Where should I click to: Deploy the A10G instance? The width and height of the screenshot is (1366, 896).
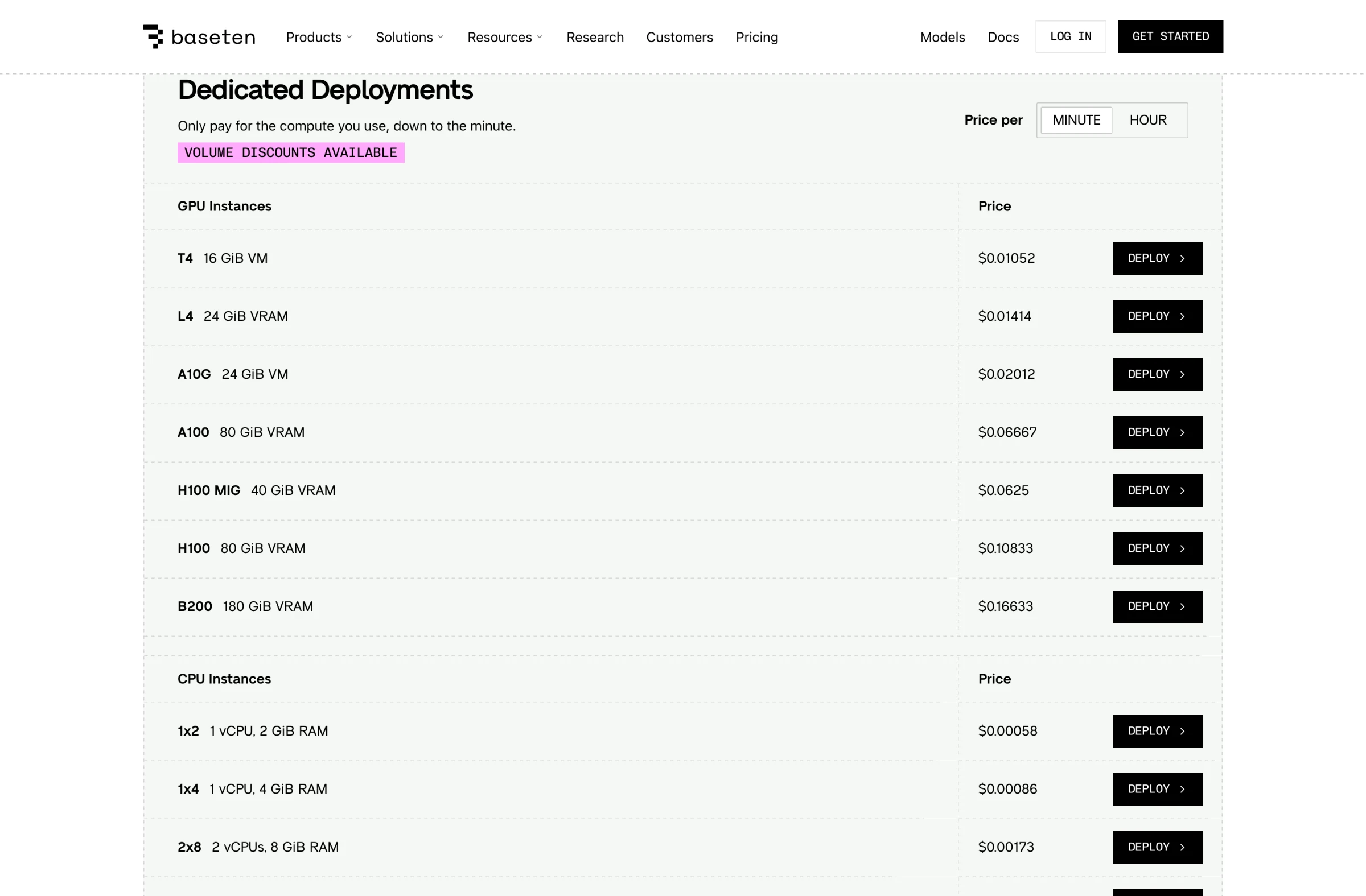point(1158,374)
